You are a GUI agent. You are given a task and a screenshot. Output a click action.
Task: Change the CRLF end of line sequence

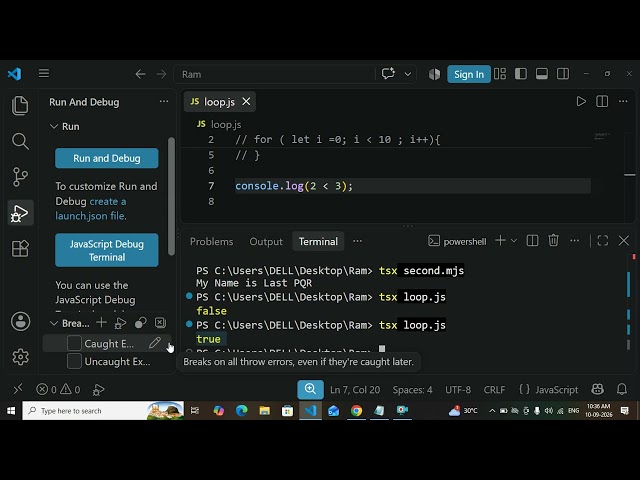coord(494,390)
